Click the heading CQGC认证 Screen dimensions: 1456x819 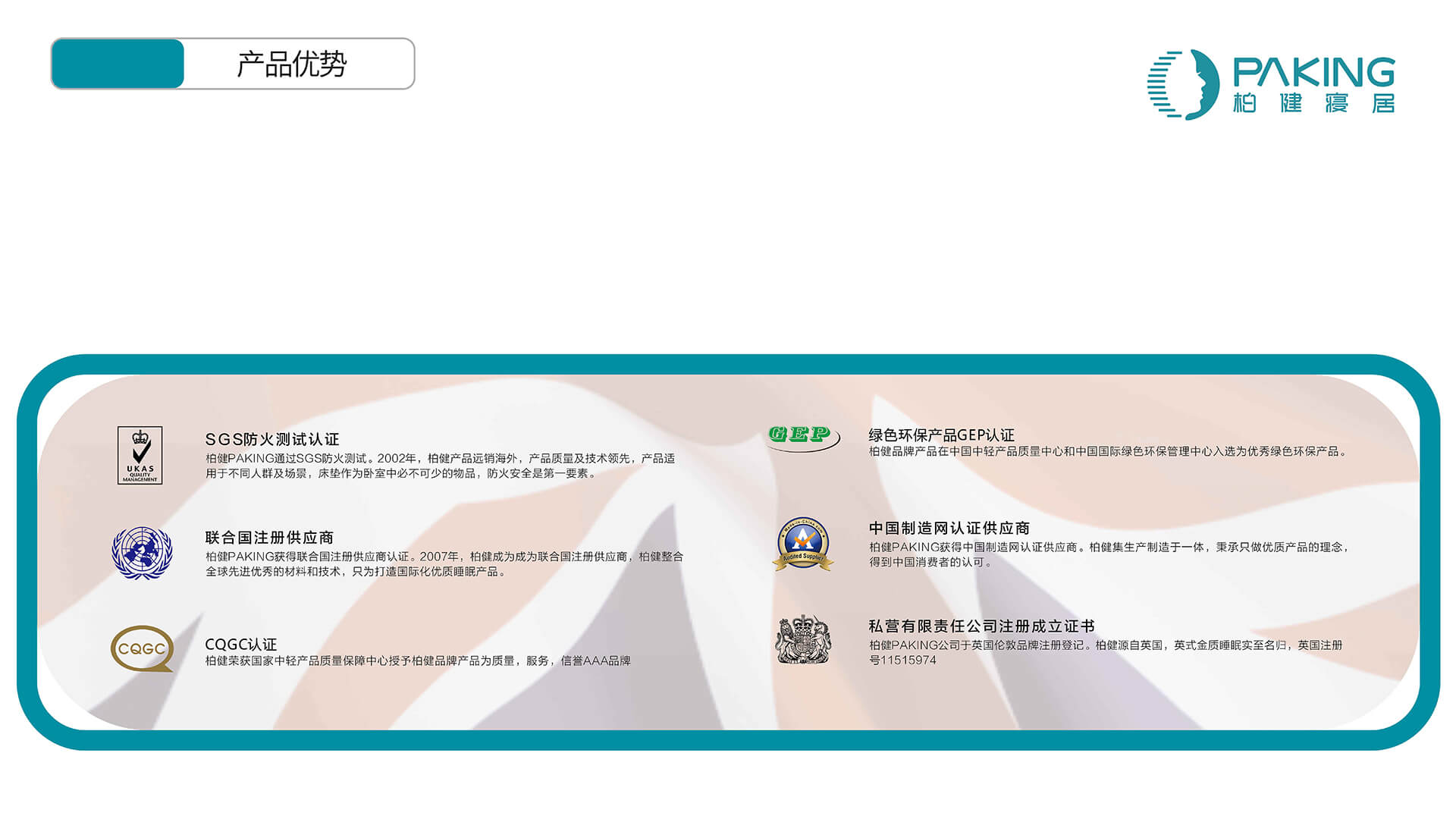pyautogui.click(x=241, y=645)
